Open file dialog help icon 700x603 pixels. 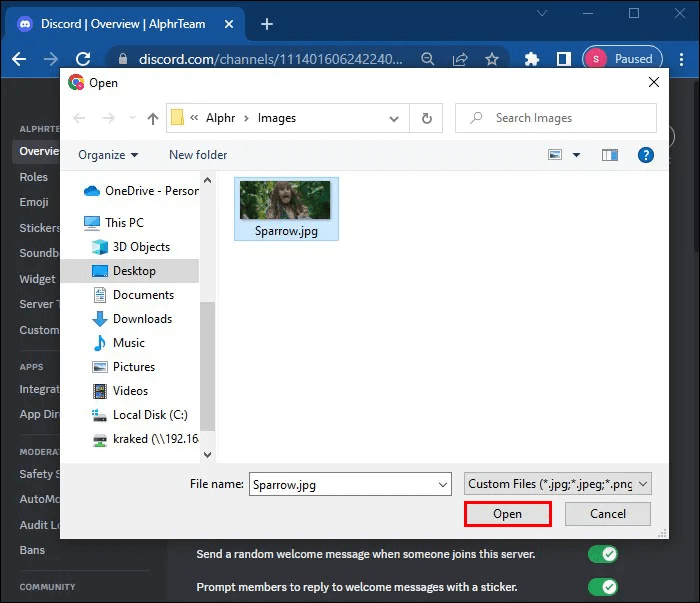click(x=646, y=155)
